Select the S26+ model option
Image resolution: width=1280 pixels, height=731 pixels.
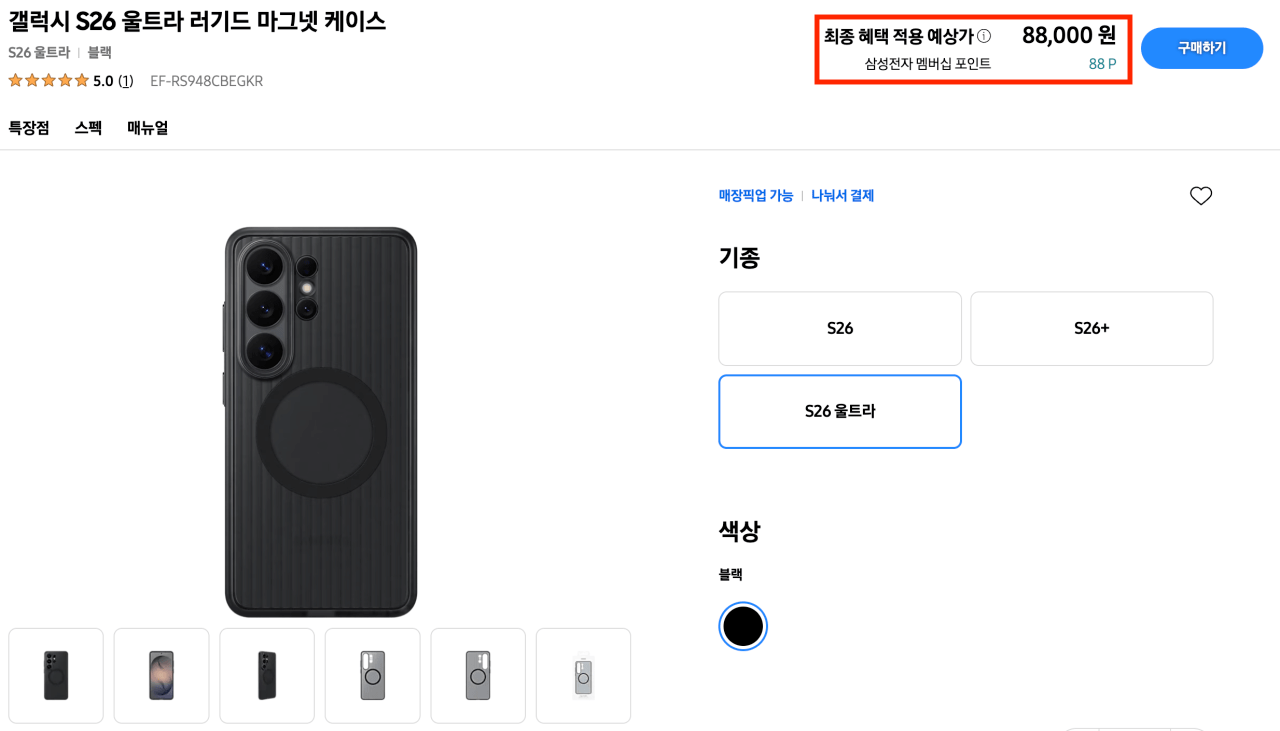click(x=1091, y=328)
